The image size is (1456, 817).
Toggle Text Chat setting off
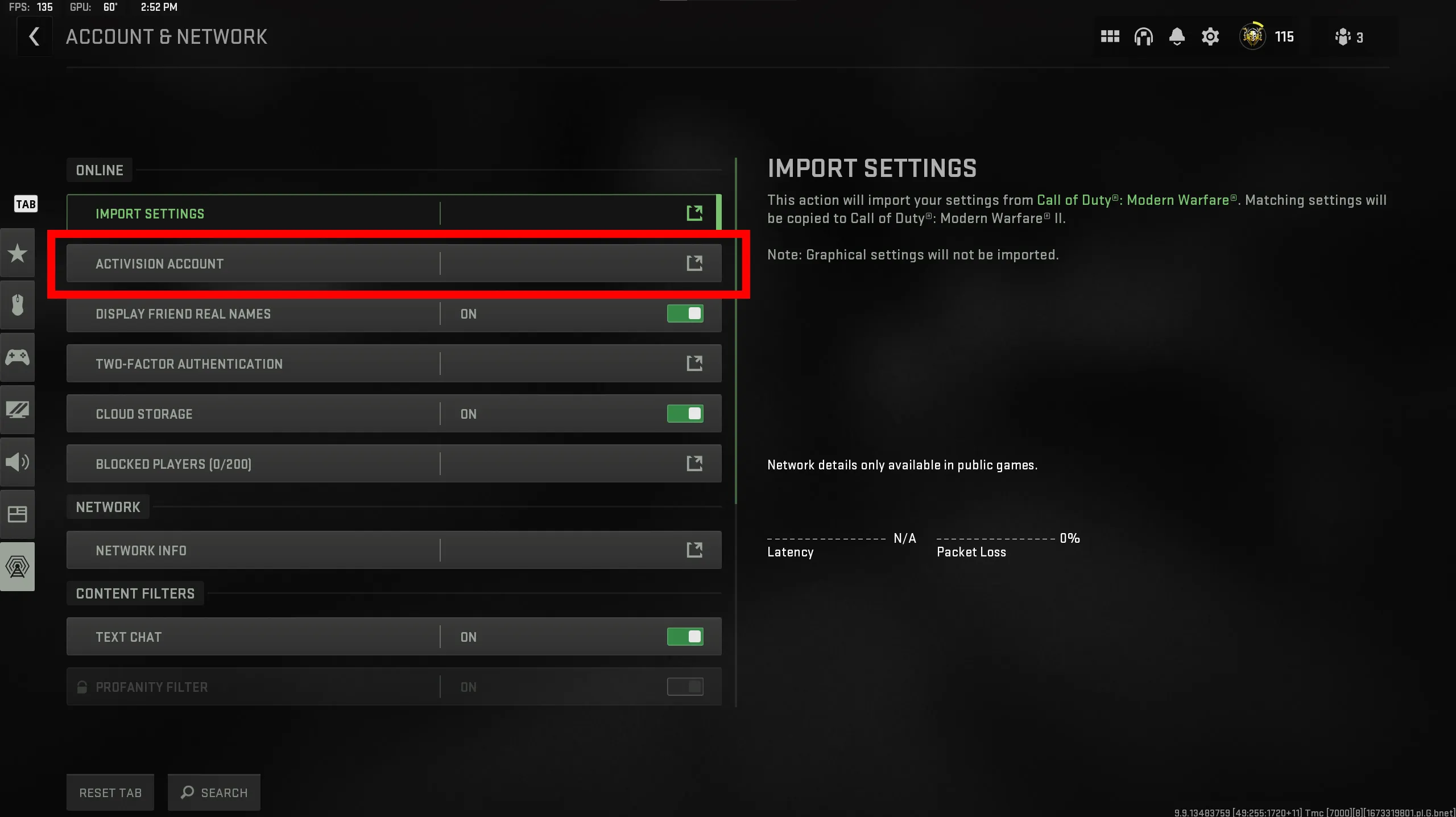click(685, 637)
